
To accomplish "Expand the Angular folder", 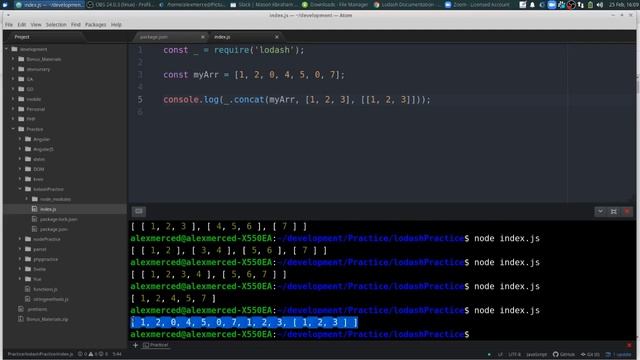I will [x=20, y=139].
